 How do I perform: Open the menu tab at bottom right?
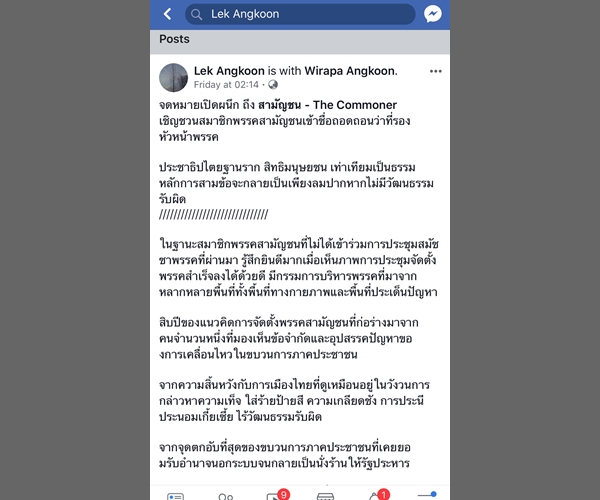[427, 495]
